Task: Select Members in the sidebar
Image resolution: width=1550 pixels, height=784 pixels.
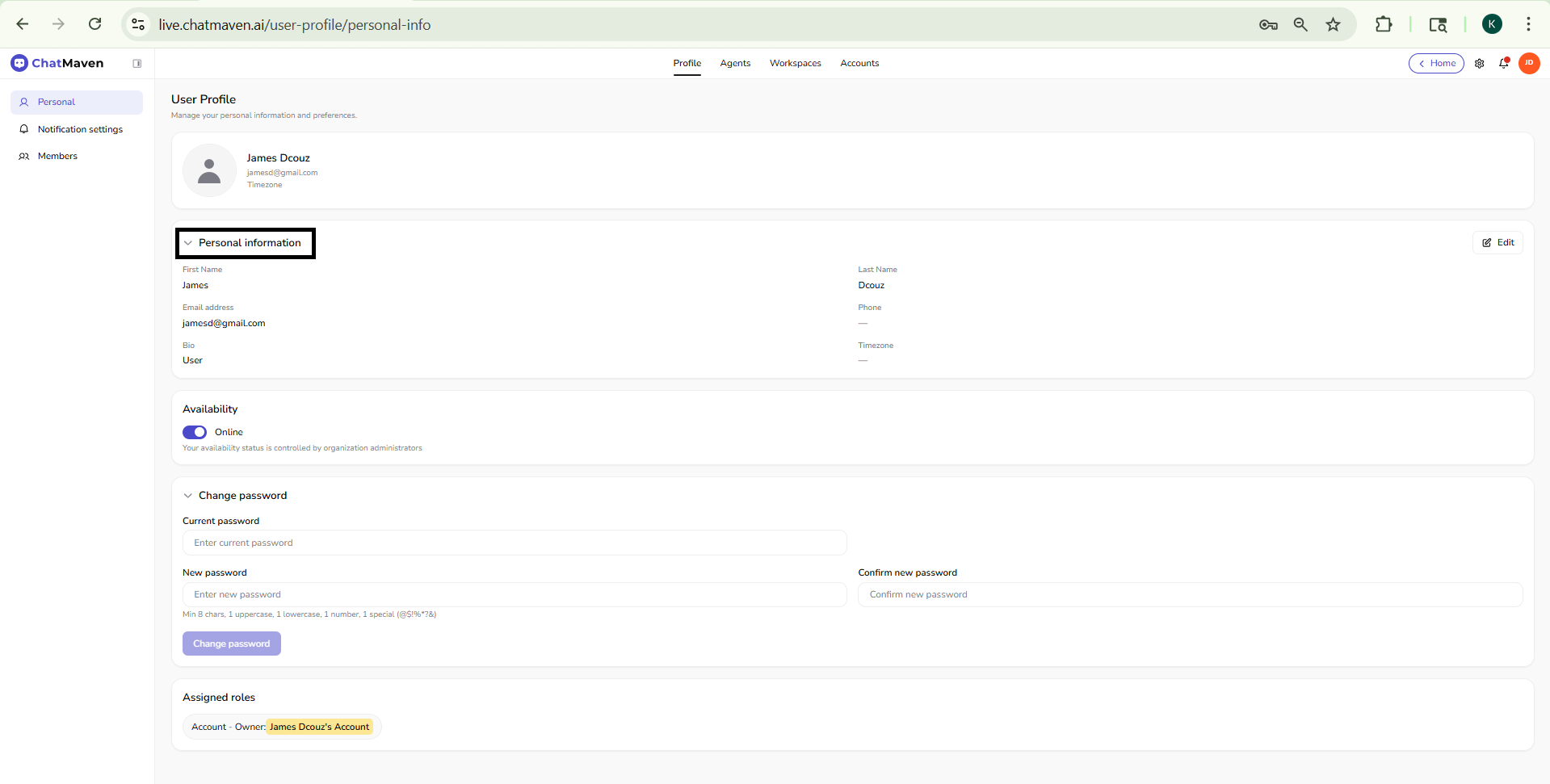Action: click(x=57, y=156)
